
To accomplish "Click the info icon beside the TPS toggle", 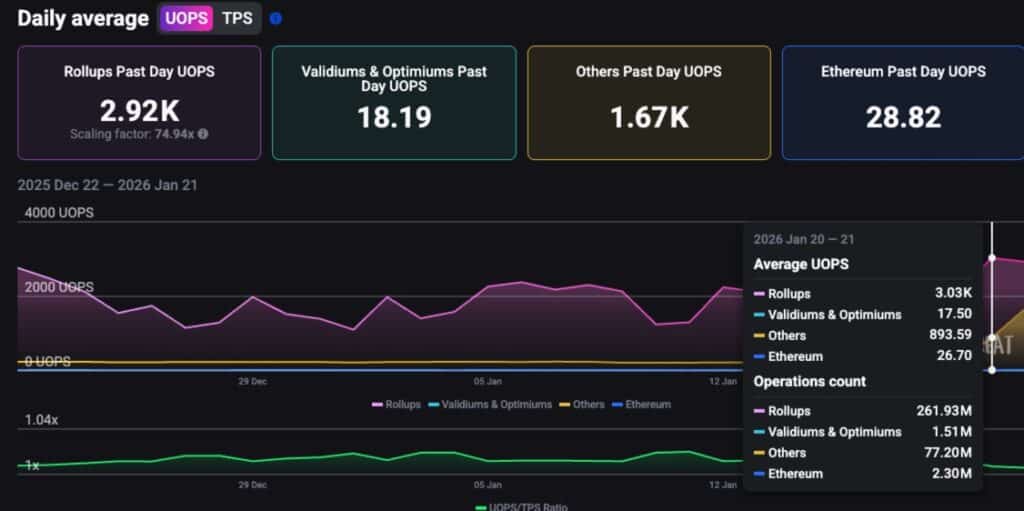I will tap(276, 18).
